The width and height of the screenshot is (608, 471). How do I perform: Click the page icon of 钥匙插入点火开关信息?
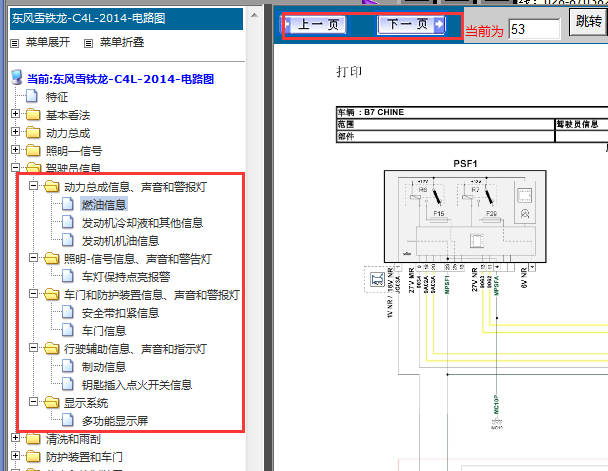tap(68, 384)
